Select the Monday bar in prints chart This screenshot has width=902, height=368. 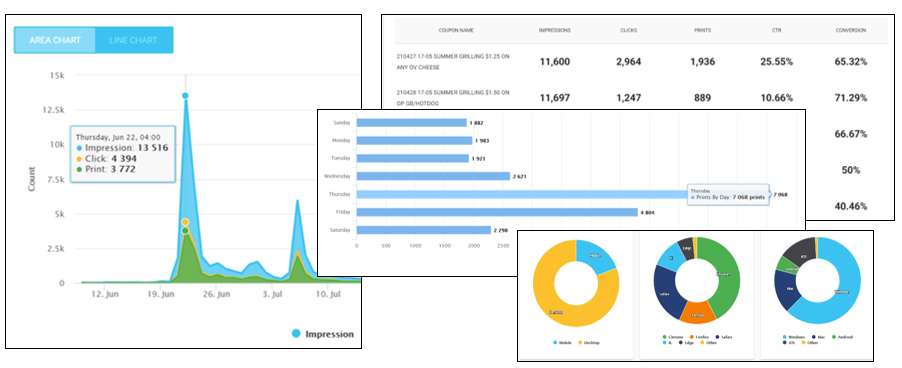coord(414,140)
